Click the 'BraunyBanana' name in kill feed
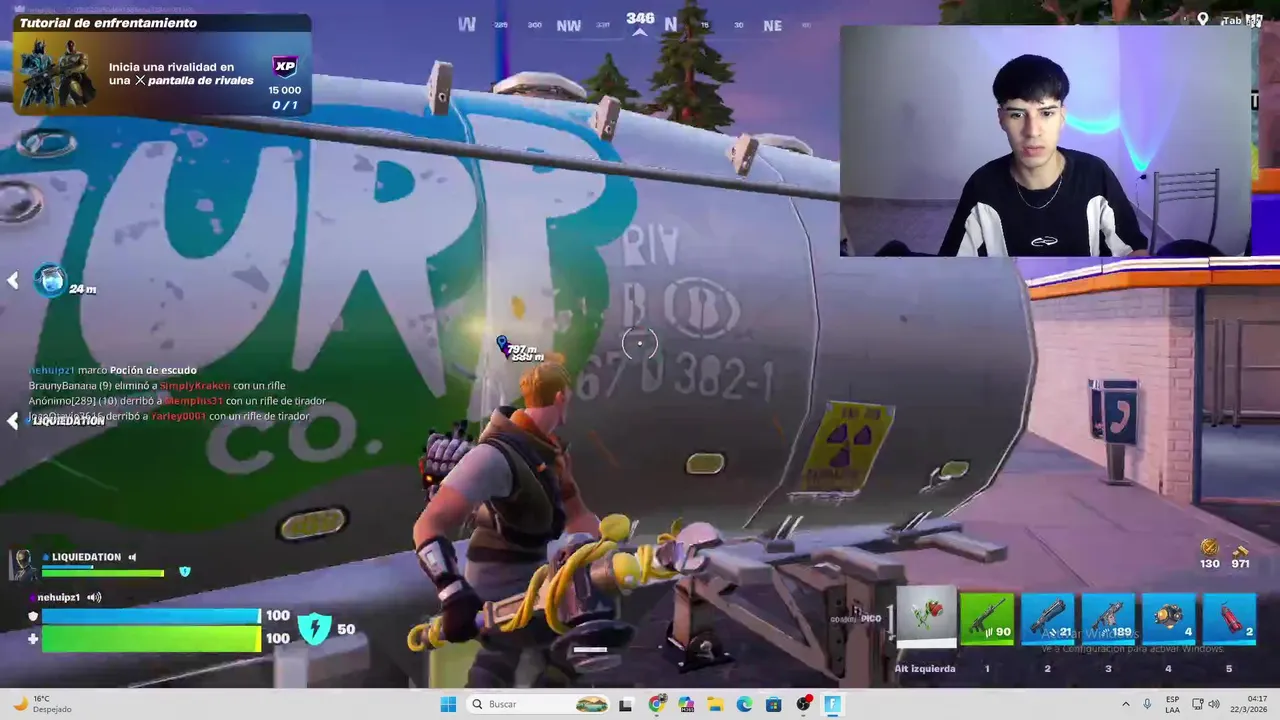1280x720 pixels. point(62,385)
